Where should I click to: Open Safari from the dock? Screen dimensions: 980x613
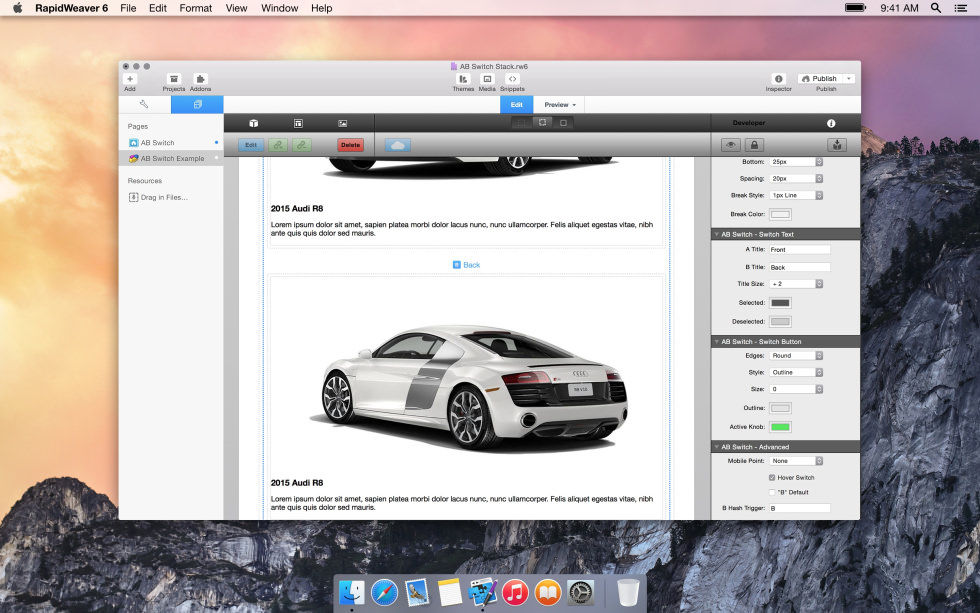pyautogui.click(x=384, y=592)
